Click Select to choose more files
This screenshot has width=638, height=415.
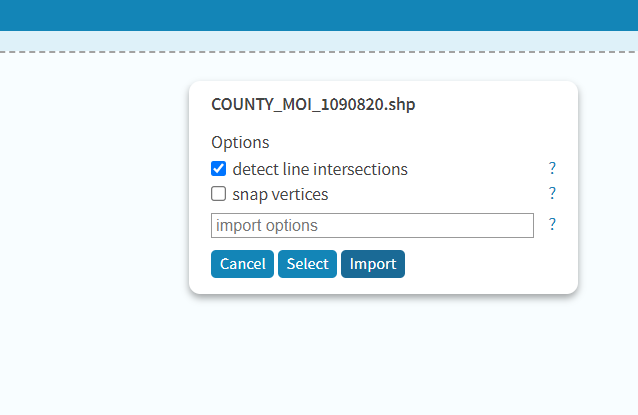pyautogui.click(x=307, y=264)
